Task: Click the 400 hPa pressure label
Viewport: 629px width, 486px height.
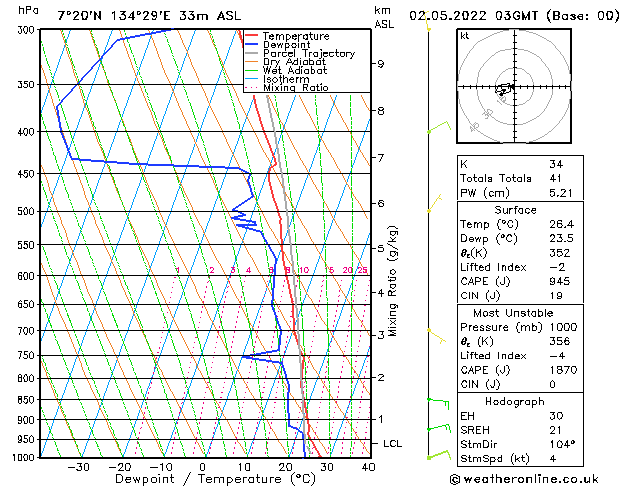Action: tap(28, 132)
